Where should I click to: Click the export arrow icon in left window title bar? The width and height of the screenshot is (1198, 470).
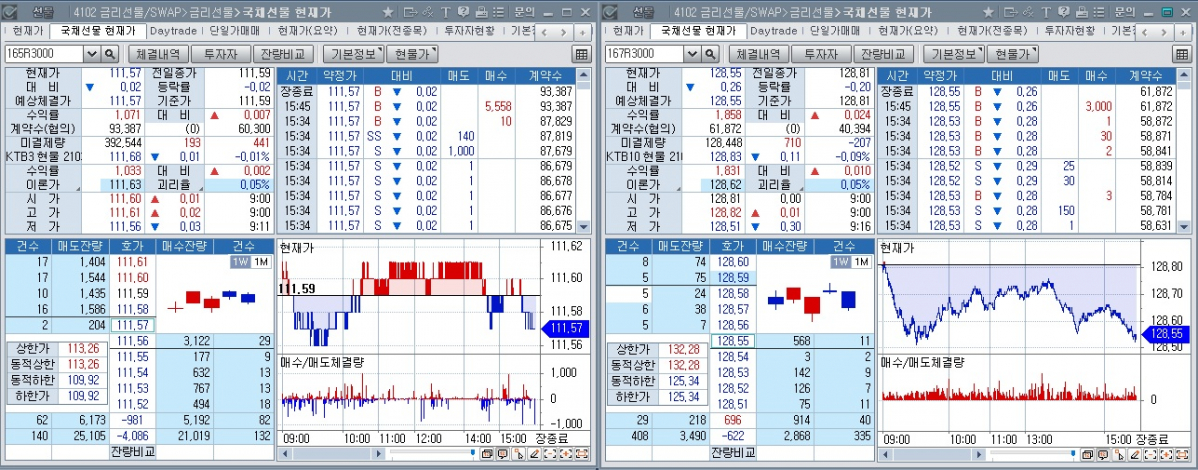(410, 12)
